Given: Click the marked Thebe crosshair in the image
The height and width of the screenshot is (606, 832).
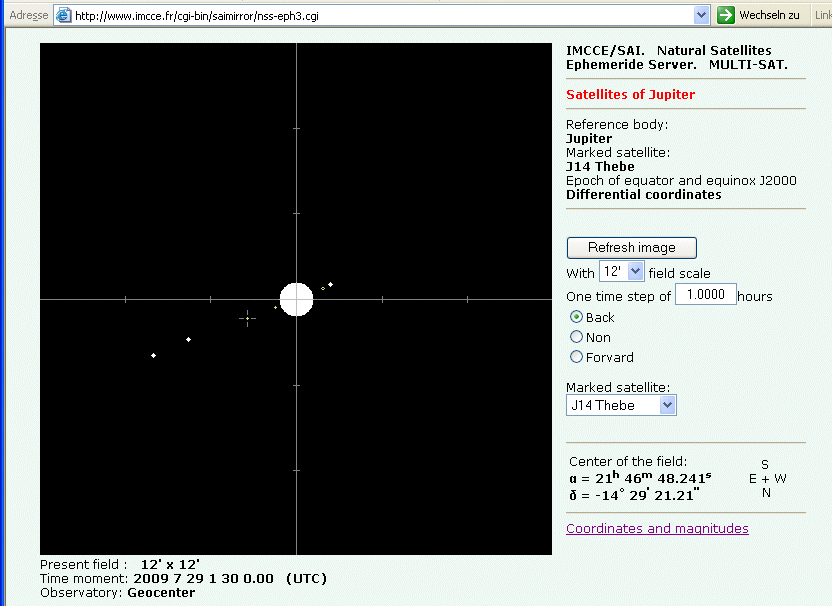Looking at the screenshot, I should tap(247, 318).
